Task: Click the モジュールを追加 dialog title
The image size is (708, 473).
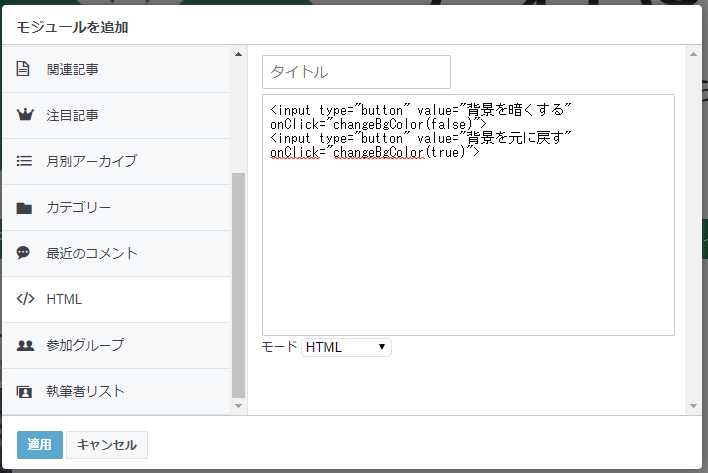Action: coord(72,27)
